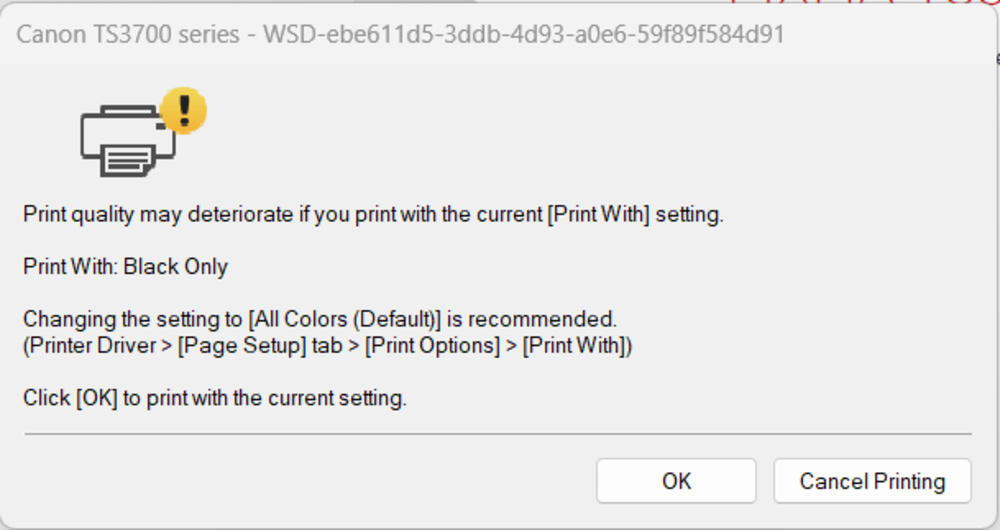
Task: Click the "Print With:" label before Black Only
Action: click(x=70, y=267)
